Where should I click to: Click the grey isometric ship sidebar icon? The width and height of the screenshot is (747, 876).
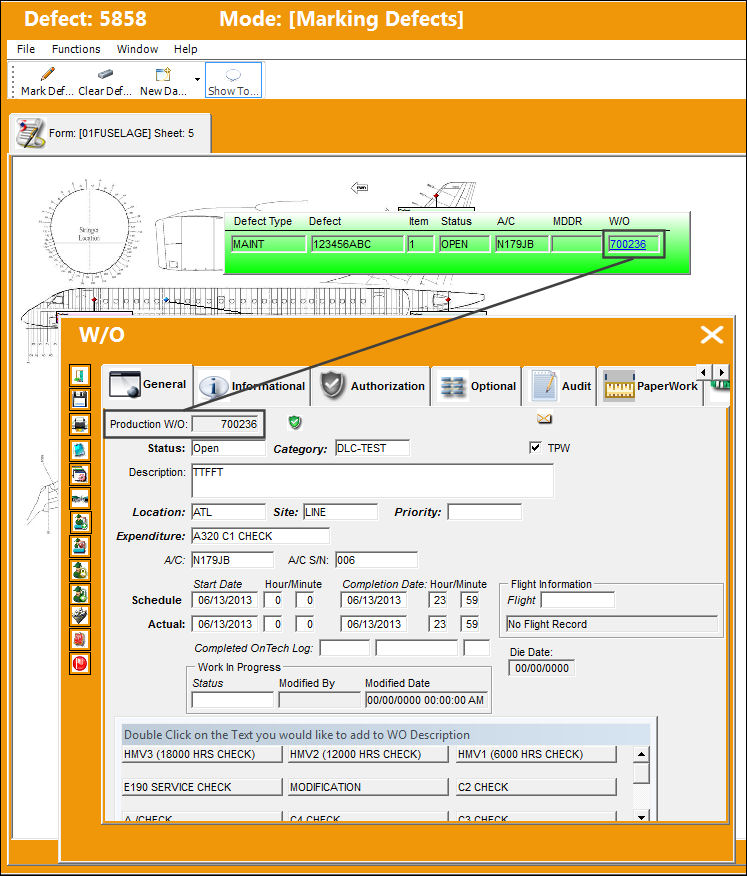click(x=80, y=616)
